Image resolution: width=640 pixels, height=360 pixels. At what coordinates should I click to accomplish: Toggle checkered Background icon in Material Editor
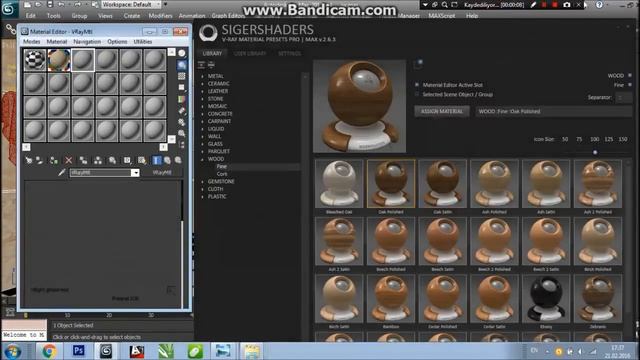pos(182,76)
